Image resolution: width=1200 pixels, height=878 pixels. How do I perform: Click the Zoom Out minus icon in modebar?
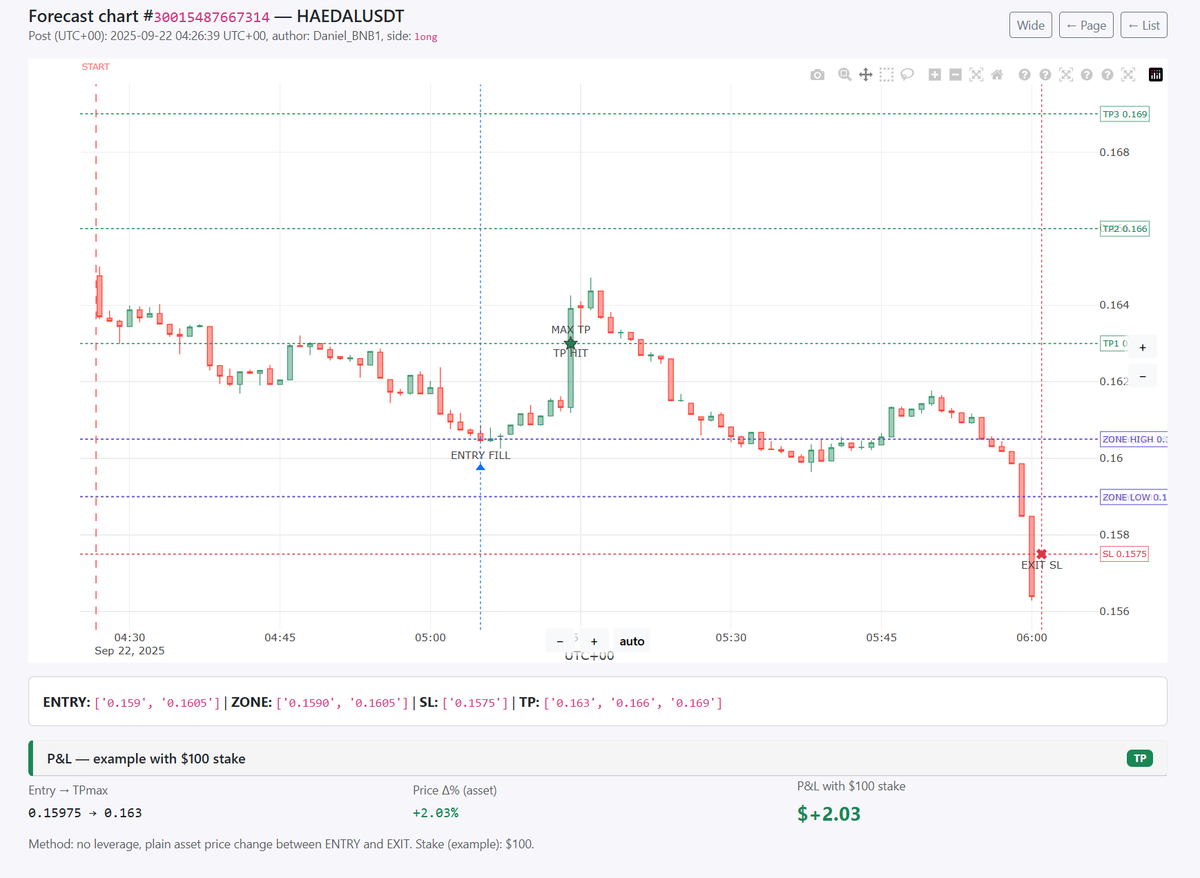(955, 75)
